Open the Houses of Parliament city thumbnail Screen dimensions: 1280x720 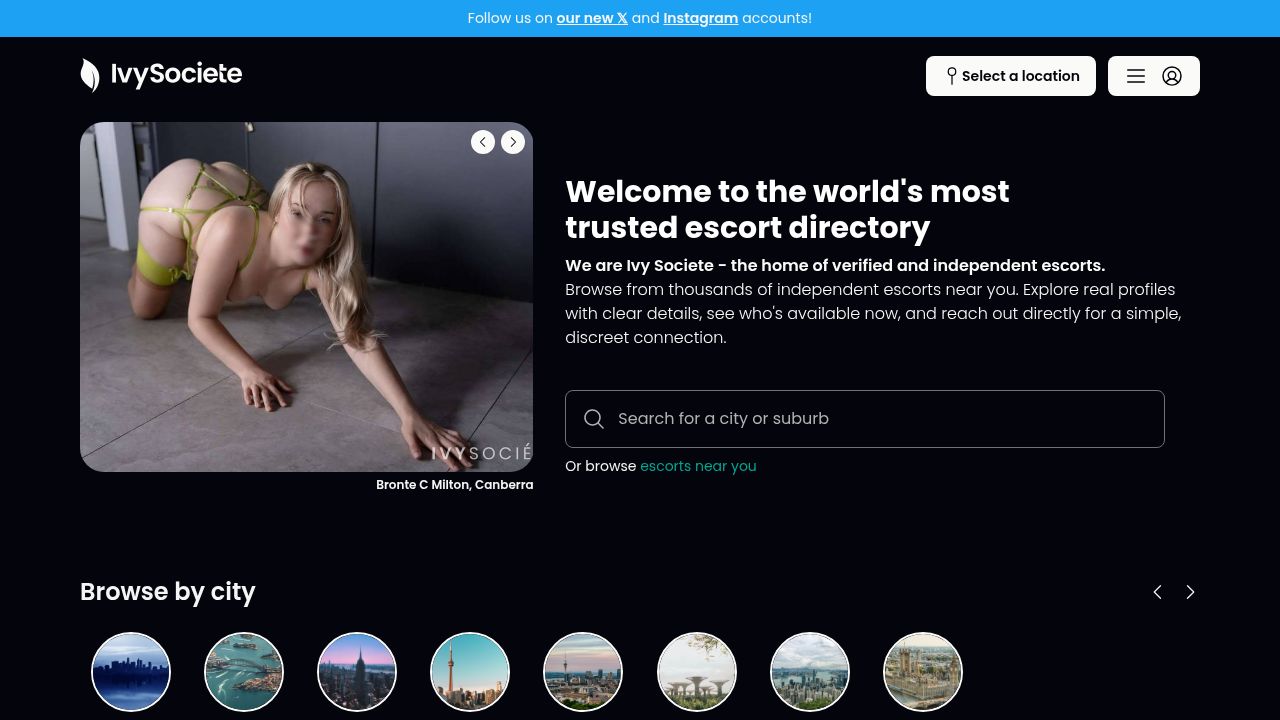[x=923, y=672]
